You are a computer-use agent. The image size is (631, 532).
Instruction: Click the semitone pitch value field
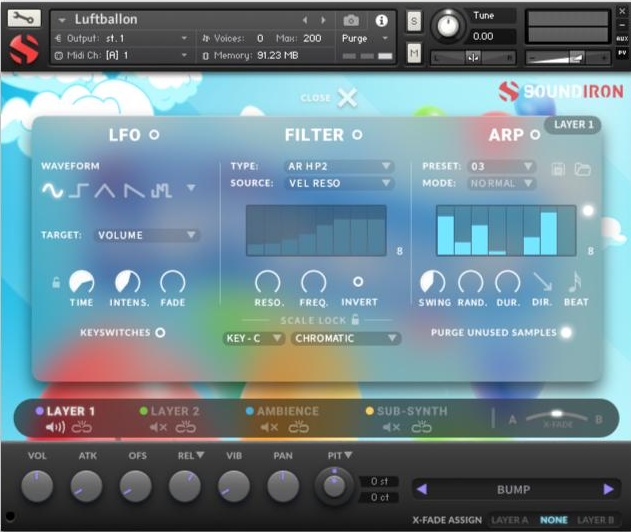pyautogui.click(x=379, y=481)
